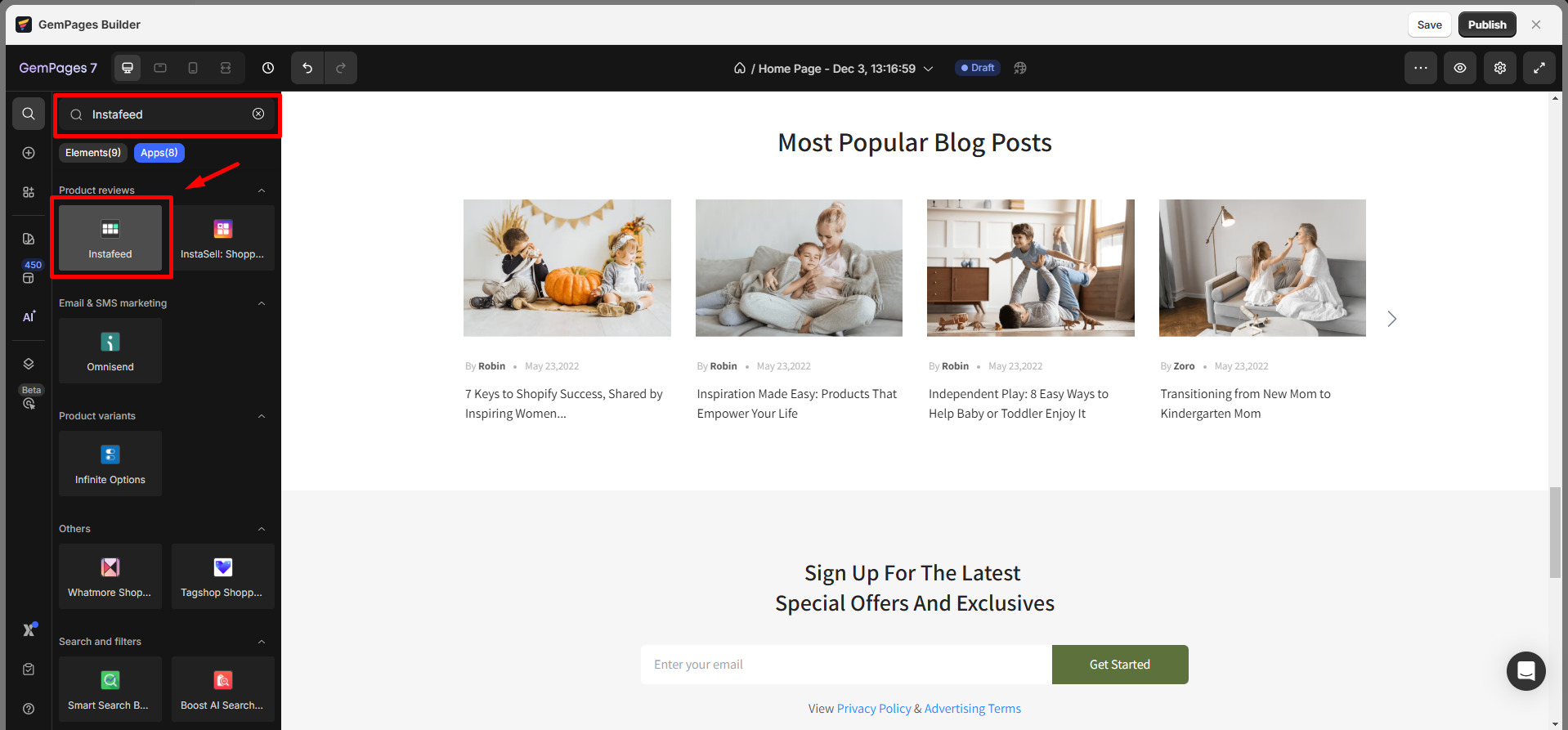Select the AI sidebar icon
This screenshot has height=730, width=1568.
click(29, 316)
